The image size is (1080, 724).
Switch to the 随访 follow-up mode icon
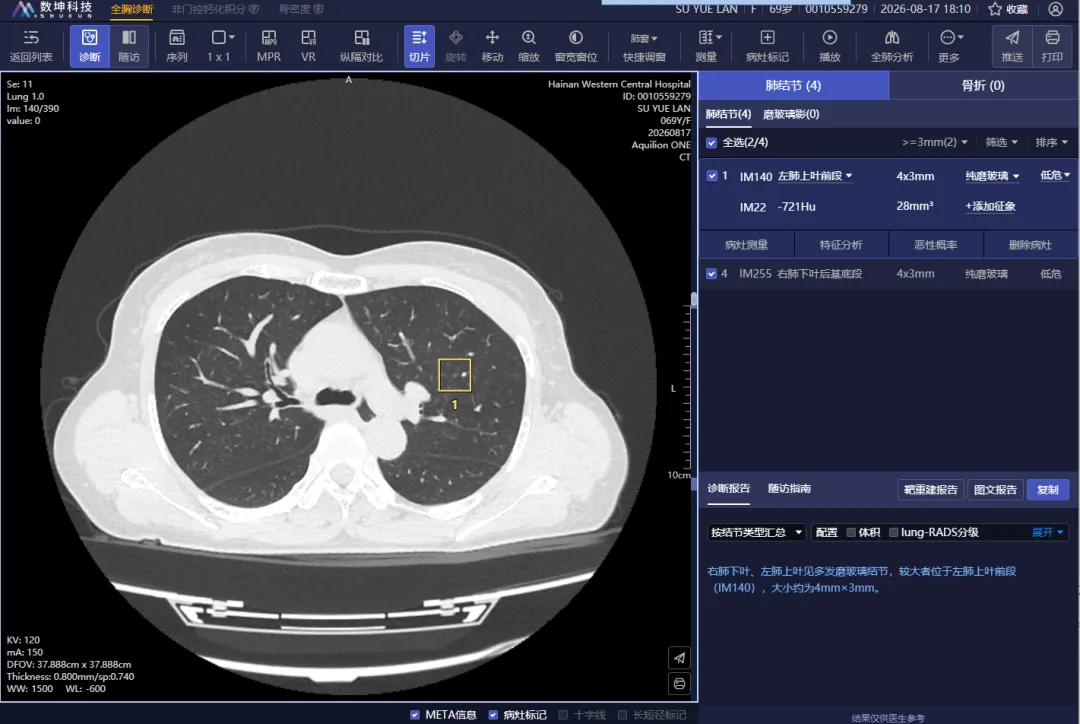[x=129, y=37]
